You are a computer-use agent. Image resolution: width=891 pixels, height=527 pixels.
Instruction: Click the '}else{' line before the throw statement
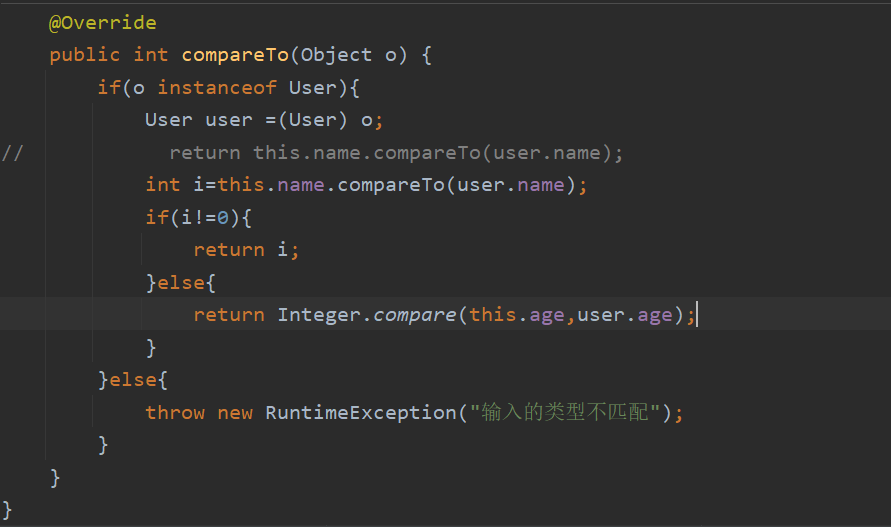[133, 380]
